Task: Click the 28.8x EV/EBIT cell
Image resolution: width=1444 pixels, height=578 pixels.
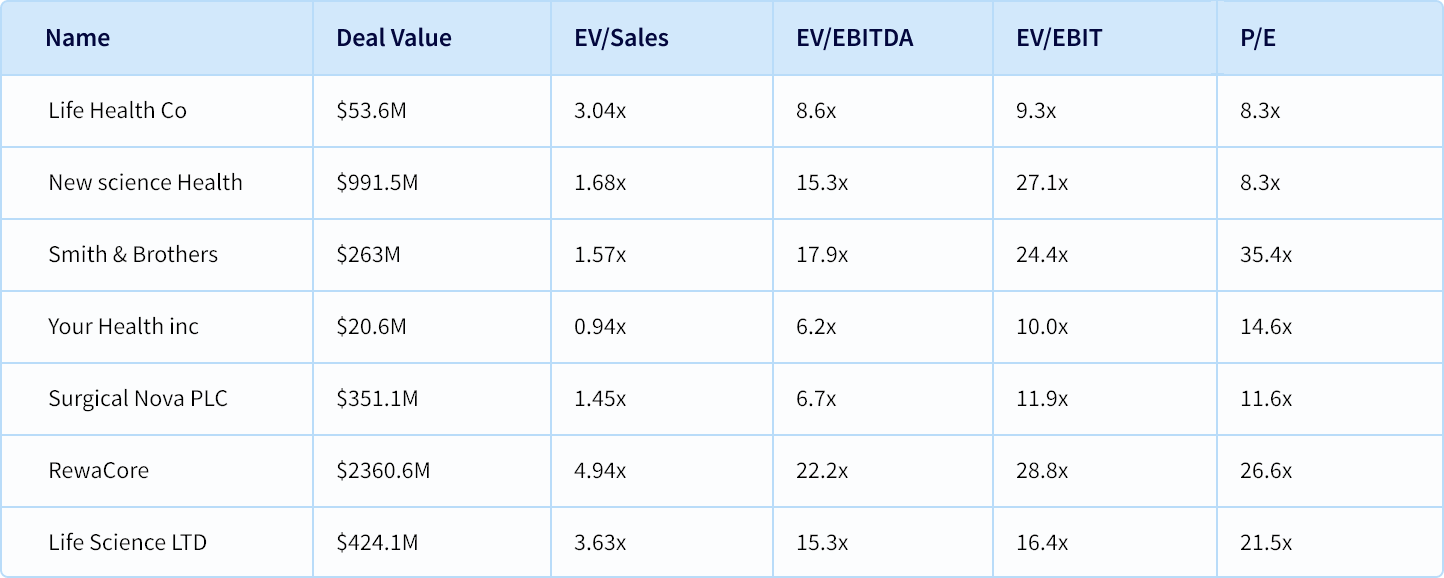Action: tap(1041, 470)
